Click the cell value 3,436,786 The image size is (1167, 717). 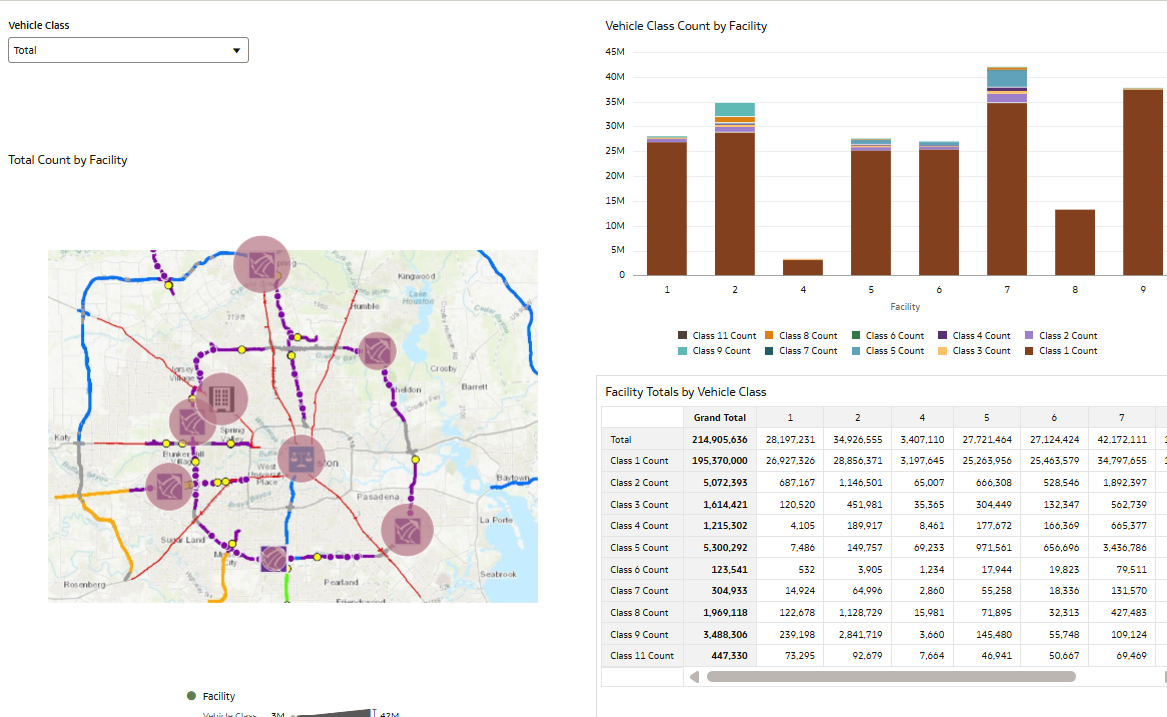[x=1125, y=547]
